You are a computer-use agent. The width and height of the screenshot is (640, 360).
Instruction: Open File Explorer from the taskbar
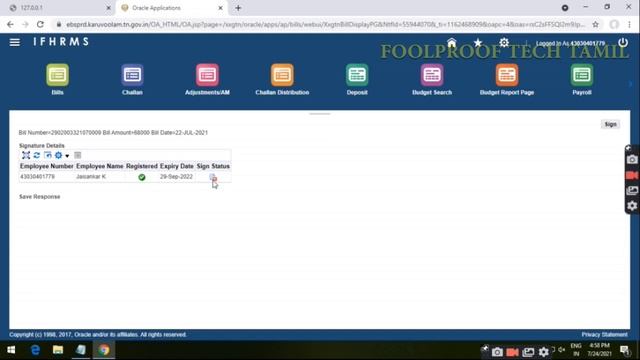(x=58, y=350)
